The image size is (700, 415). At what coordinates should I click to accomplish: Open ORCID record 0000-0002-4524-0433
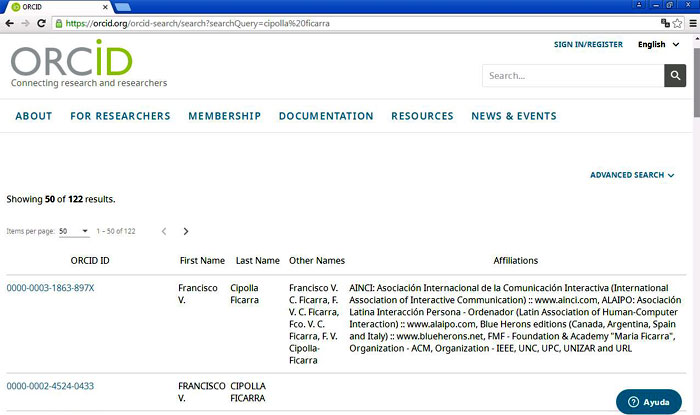(50, 386)
